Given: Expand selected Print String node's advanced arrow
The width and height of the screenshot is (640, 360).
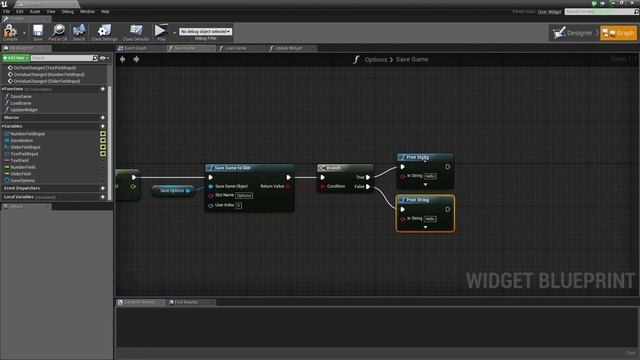Looking at the screenshot, I should coord(425,227).
